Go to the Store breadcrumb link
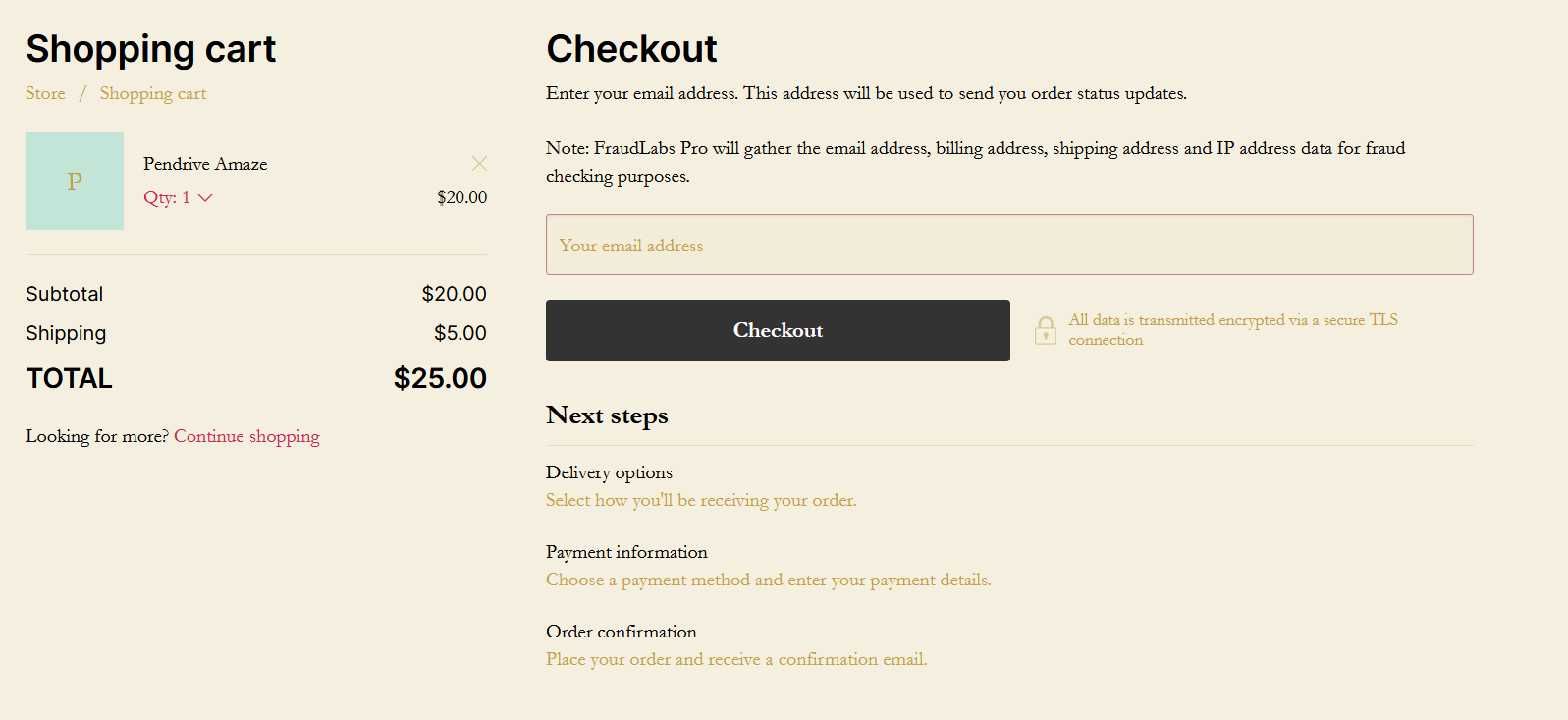 click(x=45, y=93)
